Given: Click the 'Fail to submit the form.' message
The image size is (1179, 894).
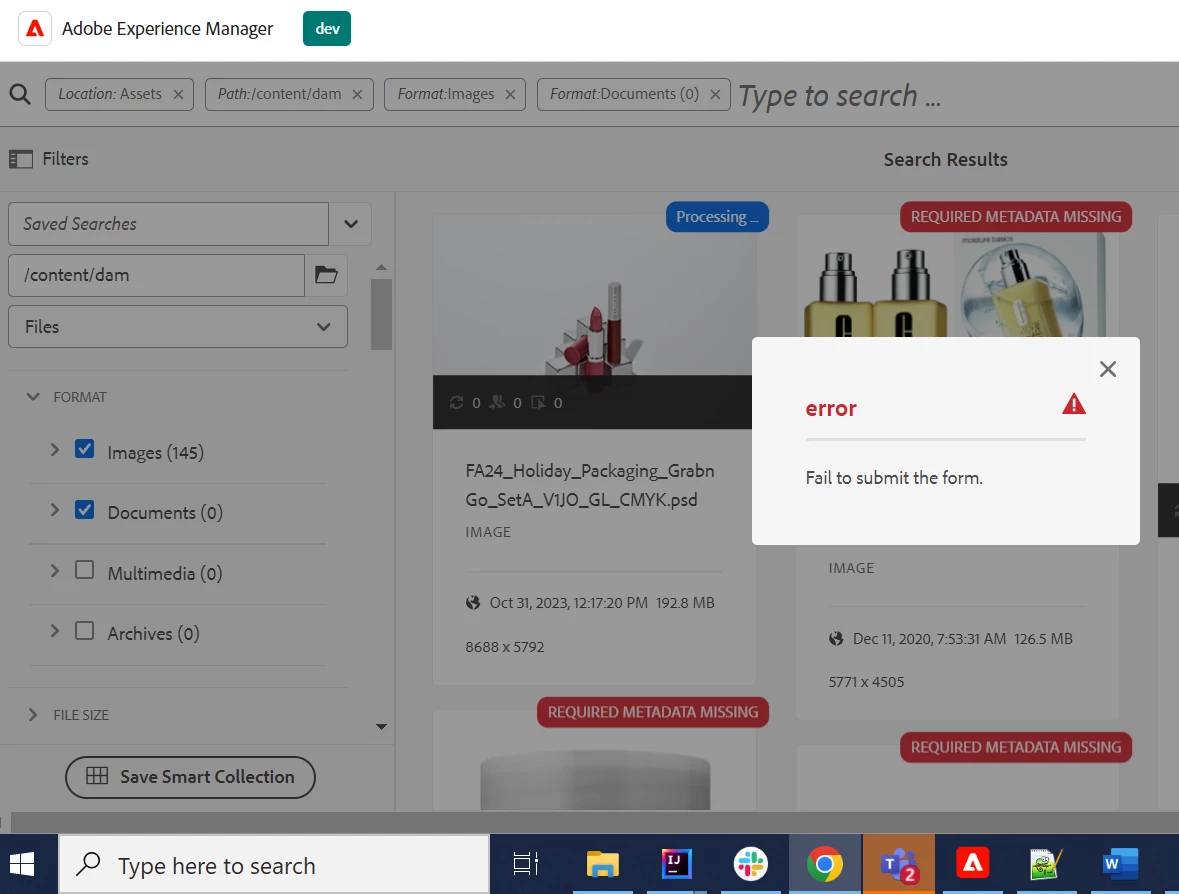Looking at the screenshot, I should pos(894,478).
